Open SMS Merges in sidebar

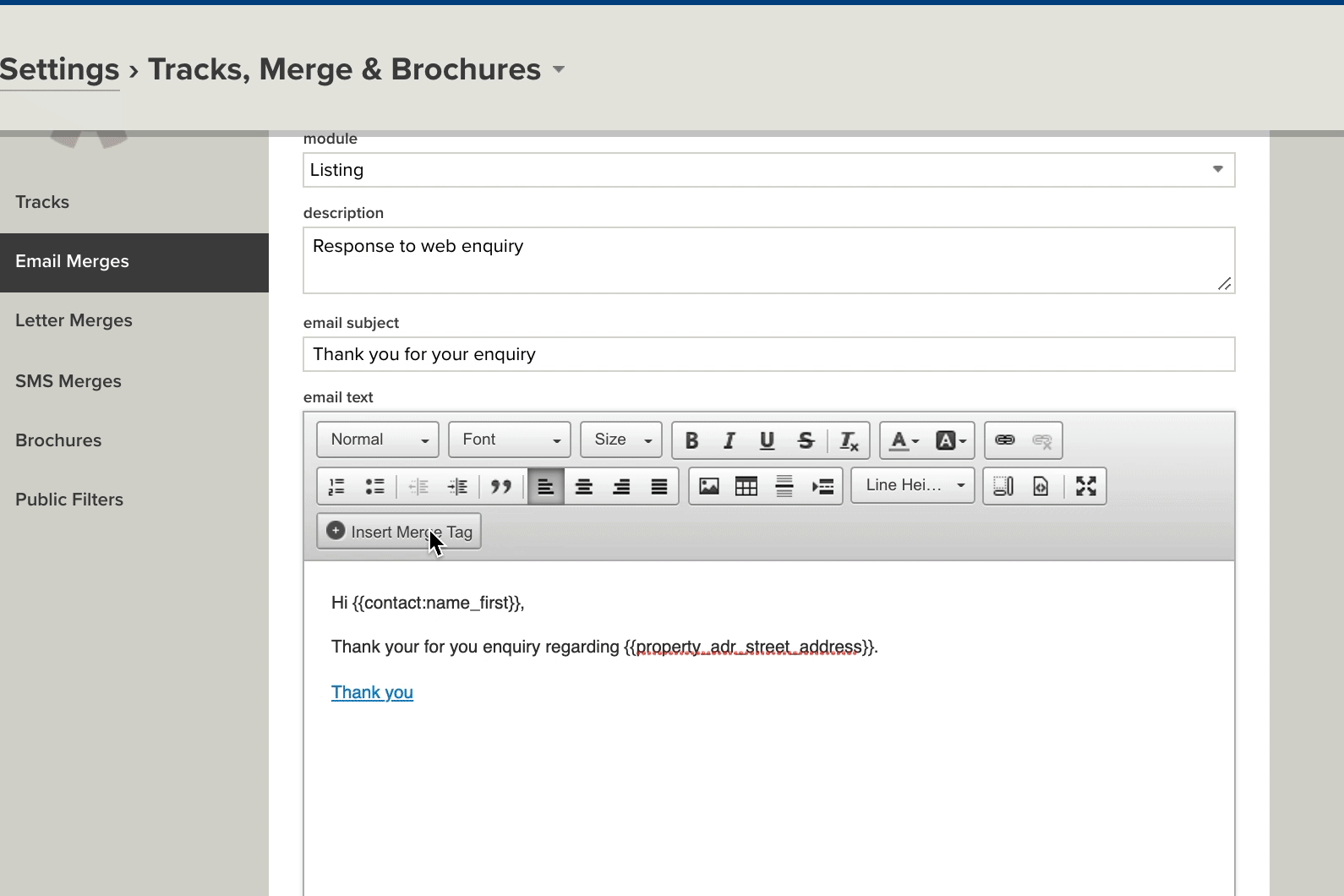pyautogui.click(x=68, y=381)
